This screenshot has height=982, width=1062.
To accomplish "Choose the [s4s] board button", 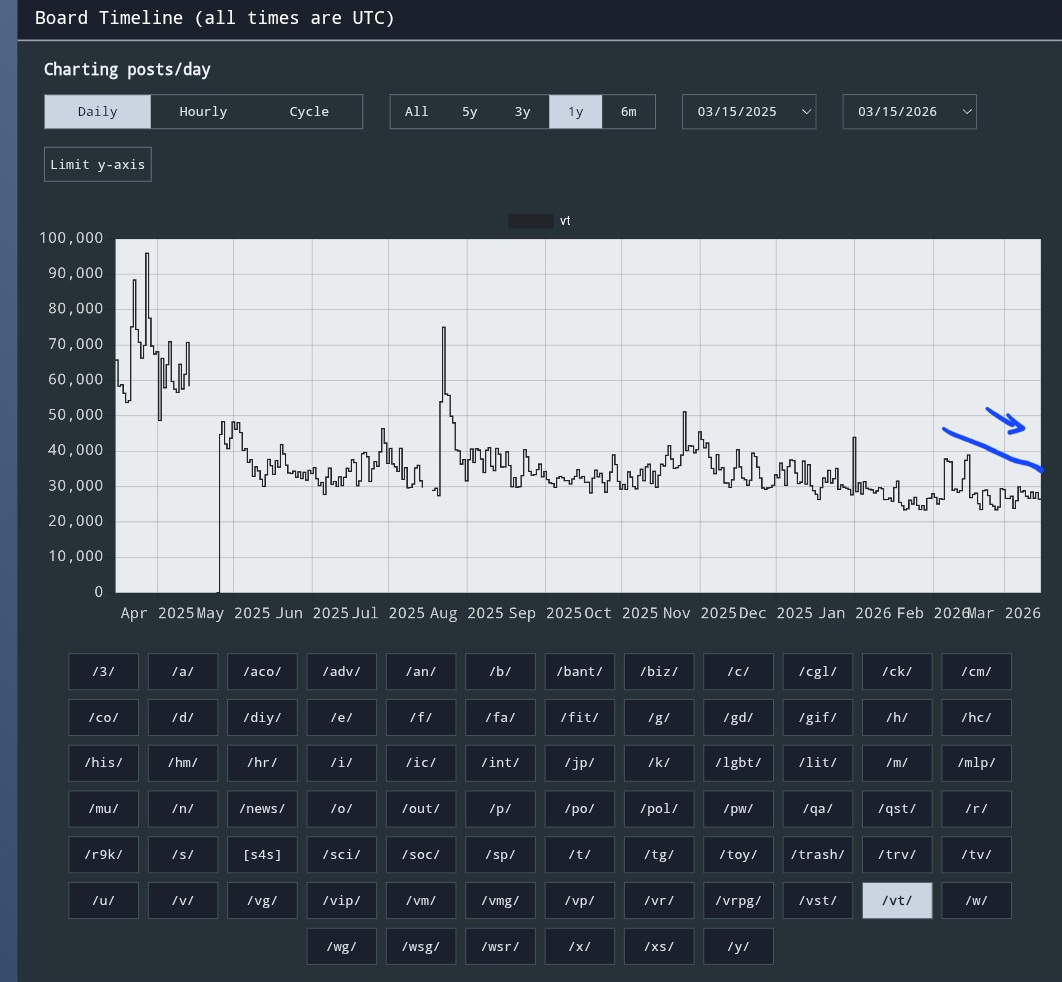I will [262, 855].
